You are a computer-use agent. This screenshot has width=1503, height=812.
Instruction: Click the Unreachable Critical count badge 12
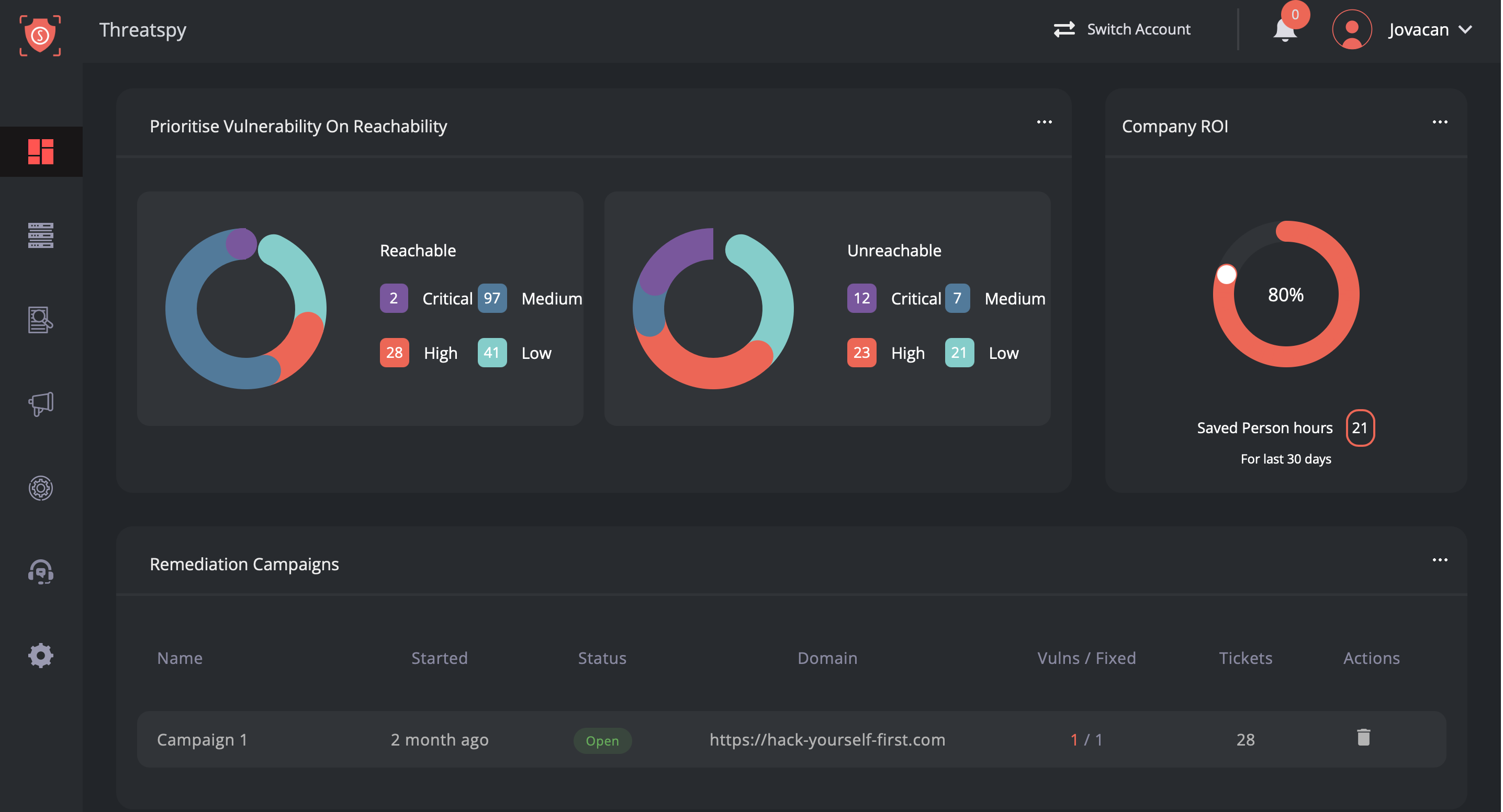861,298
